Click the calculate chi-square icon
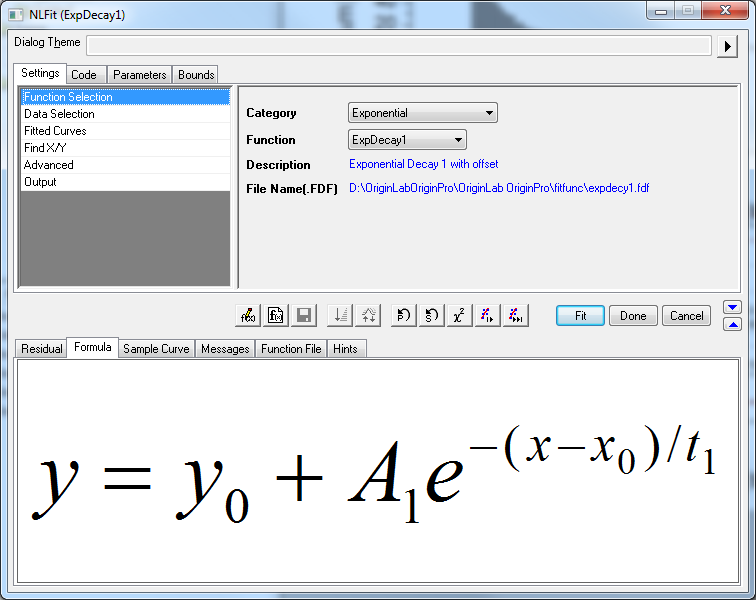This screenshot has height=600, width=756. point(459,315)
